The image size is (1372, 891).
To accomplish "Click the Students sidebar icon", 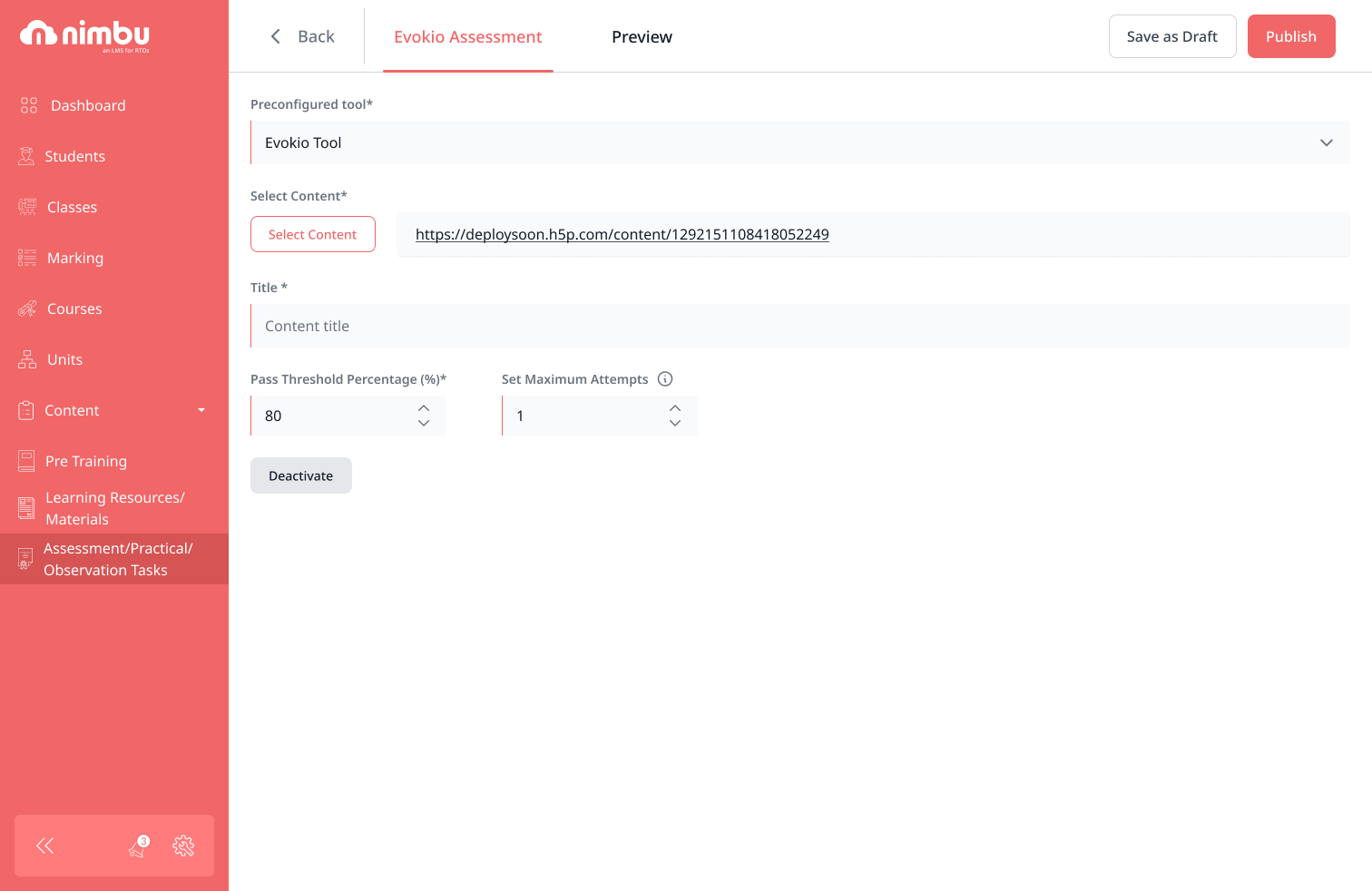I will 26,156.
